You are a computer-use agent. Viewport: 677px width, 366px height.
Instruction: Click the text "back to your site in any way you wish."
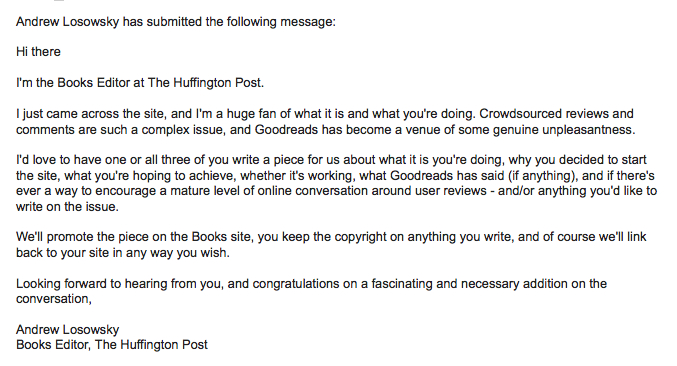pos(123,252)
